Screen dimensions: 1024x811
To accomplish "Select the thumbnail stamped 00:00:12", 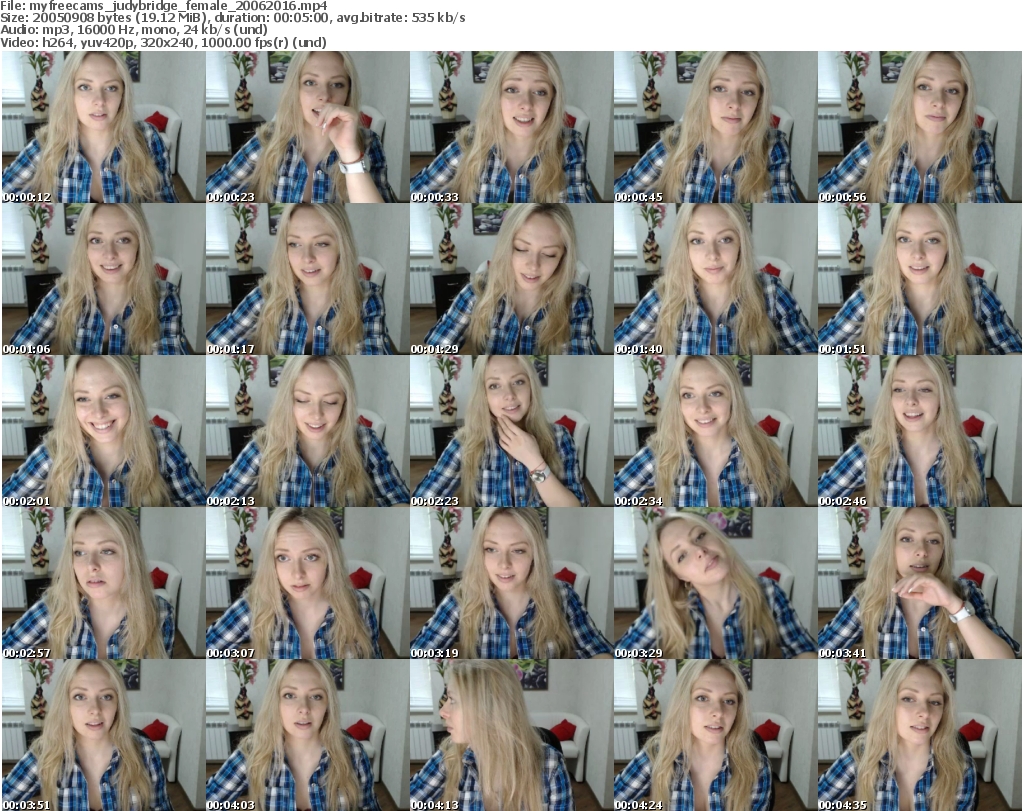I will pos(104,127).
